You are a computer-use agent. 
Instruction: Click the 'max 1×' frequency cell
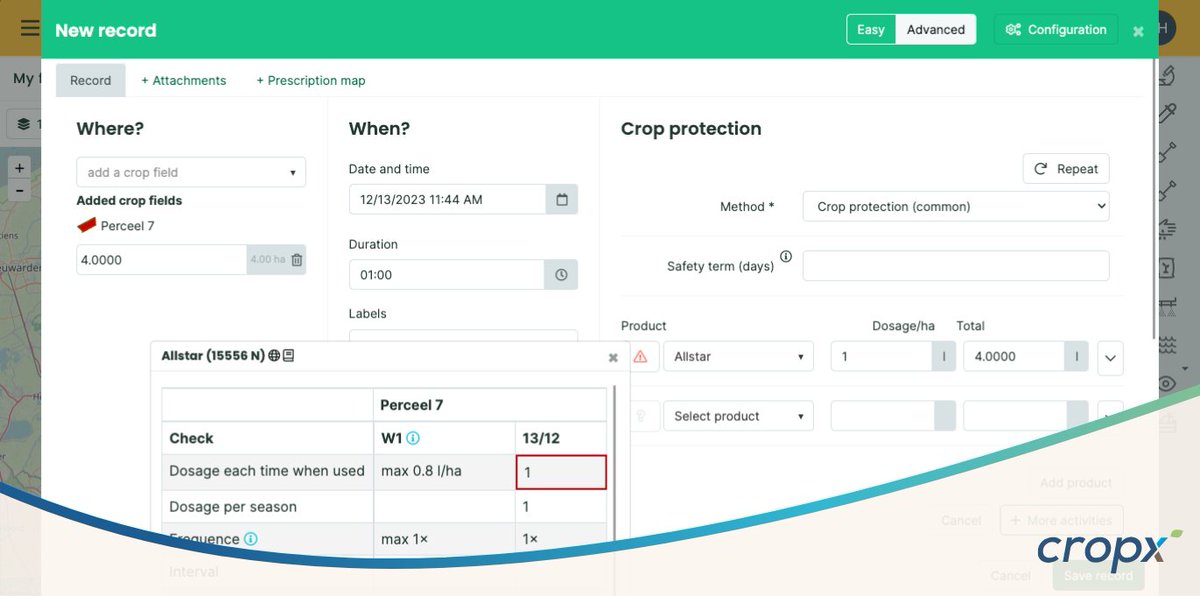(444, 539)
